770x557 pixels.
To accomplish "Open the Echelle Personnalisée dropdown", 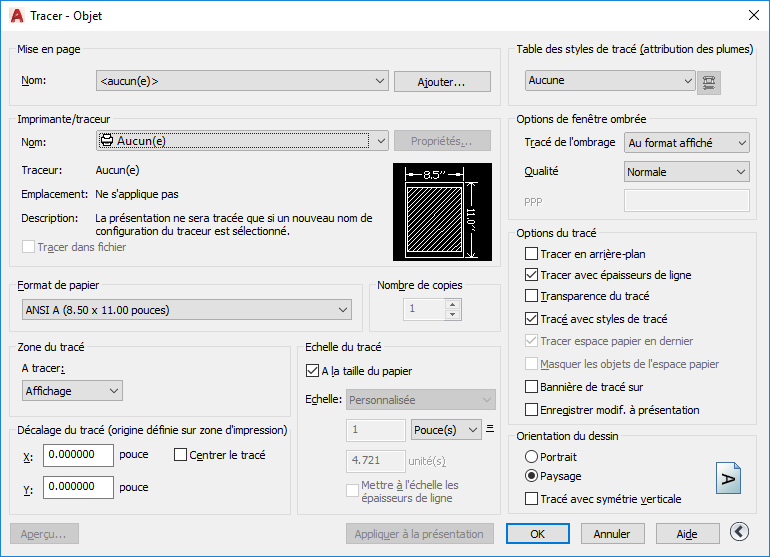I will (x=421, y=400).
